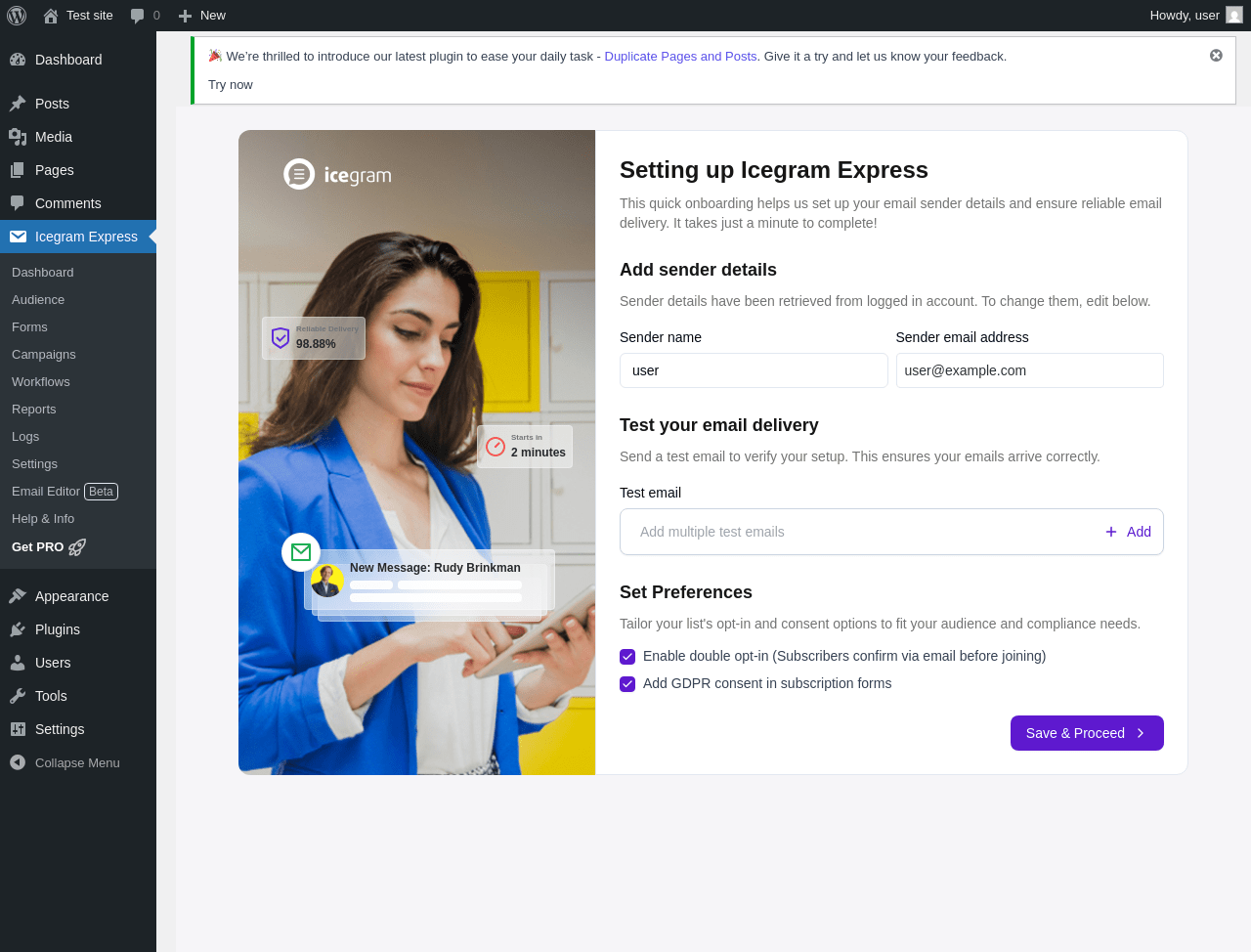Screen dimensions: 1251x952
Task: Click the Tools wrench icon
Action: pos(18,696)
